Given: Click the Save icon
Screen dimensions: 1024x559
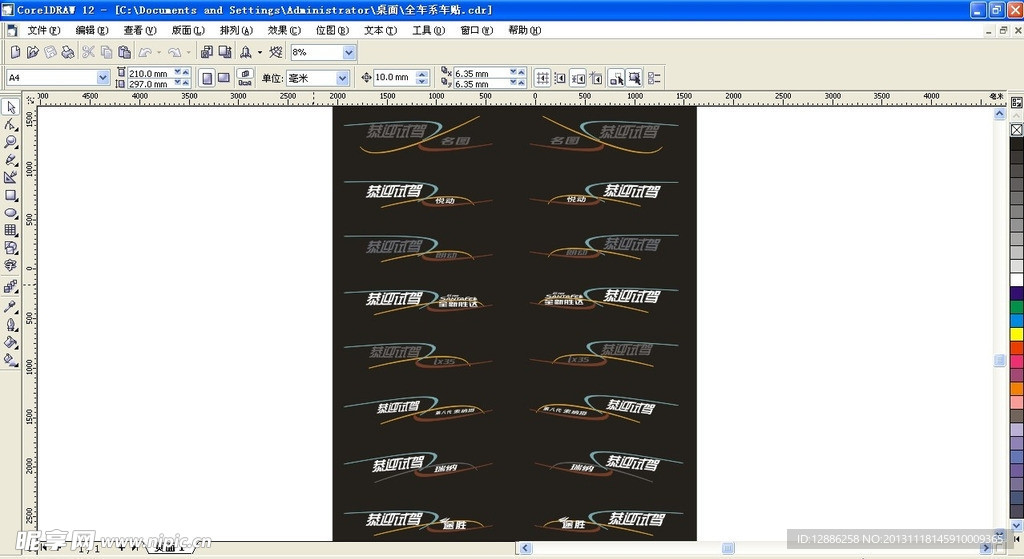Looking at the screenshot, I should pos(50,52).
